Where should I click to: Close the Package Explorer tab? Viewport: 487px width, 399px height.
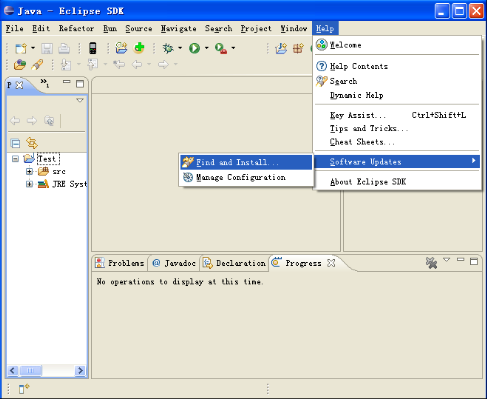pyautogui.click(x=20, y=85)
